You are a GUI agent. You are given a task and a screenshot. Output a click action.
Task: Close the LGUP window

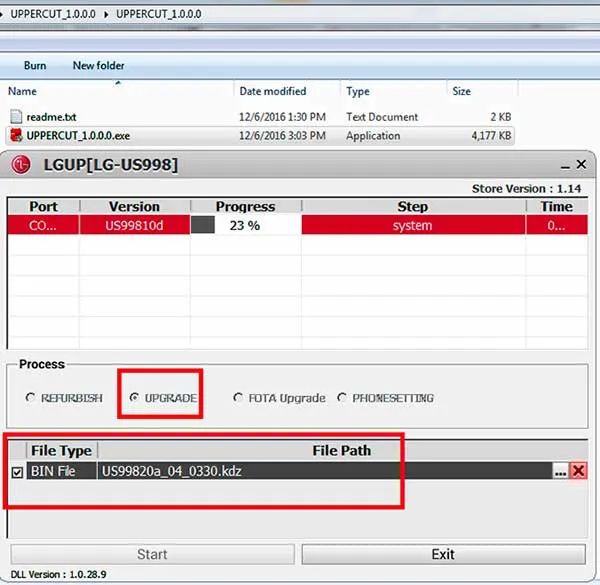[580, 164]
